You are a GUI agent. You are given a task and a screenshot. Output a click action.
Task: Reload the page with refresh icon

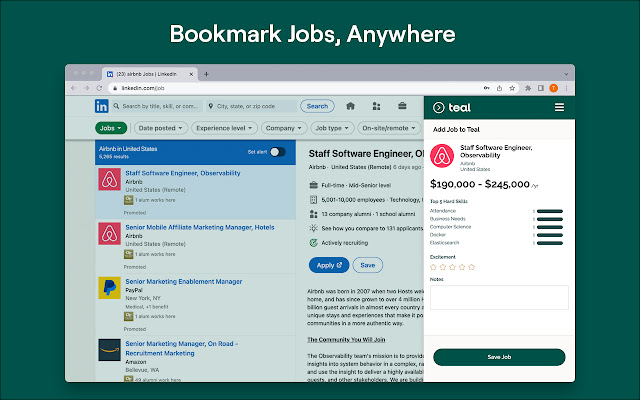pos(99,88)
